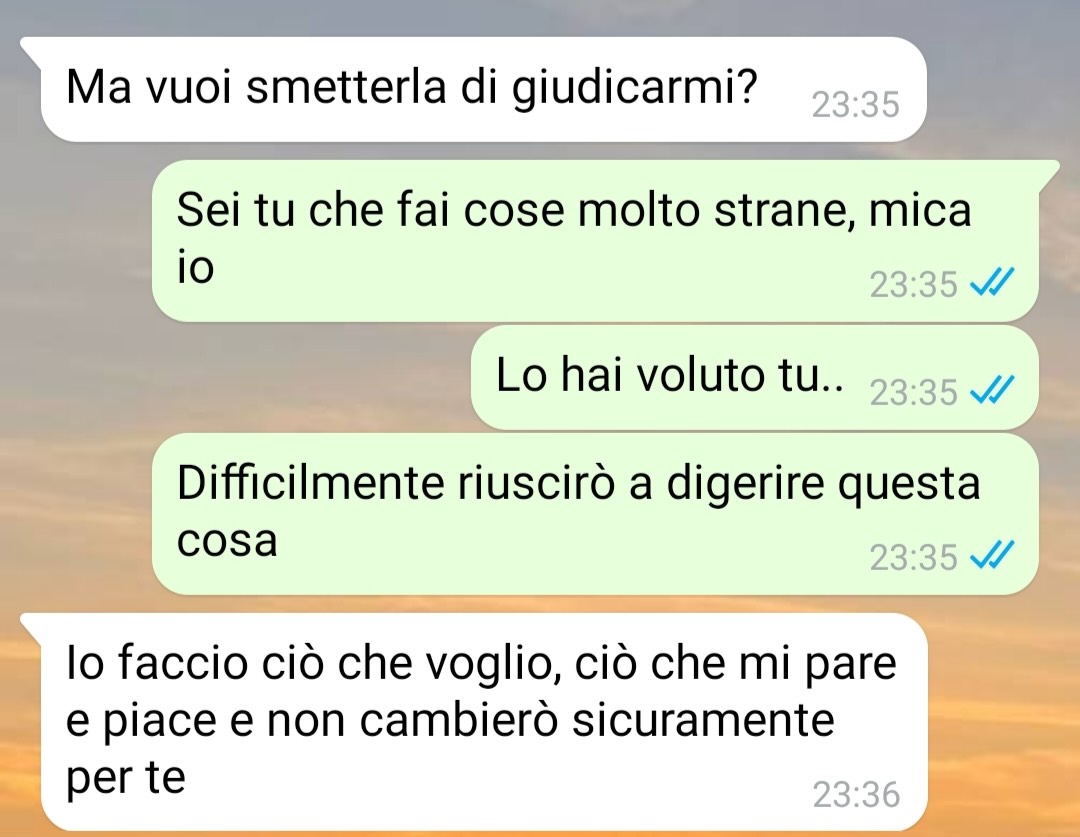Viewport: 1080px width, 837px height.
Task: Tap the 'Io faccio ciò che voglio' message
Action: coord(482,722)
